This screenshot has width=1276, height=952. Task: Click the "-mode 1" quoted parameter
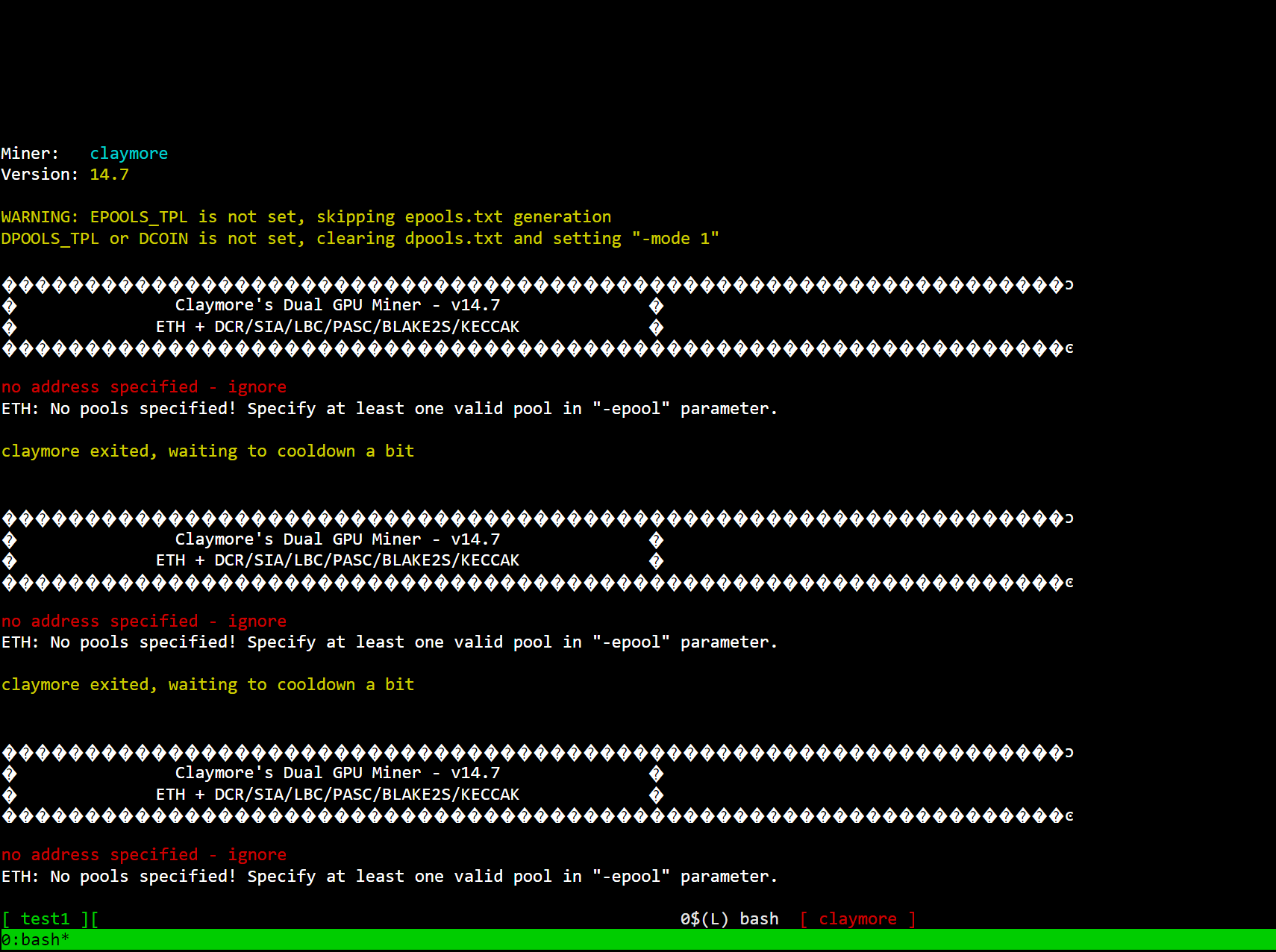pyautogui.click(x=675, y=239)
